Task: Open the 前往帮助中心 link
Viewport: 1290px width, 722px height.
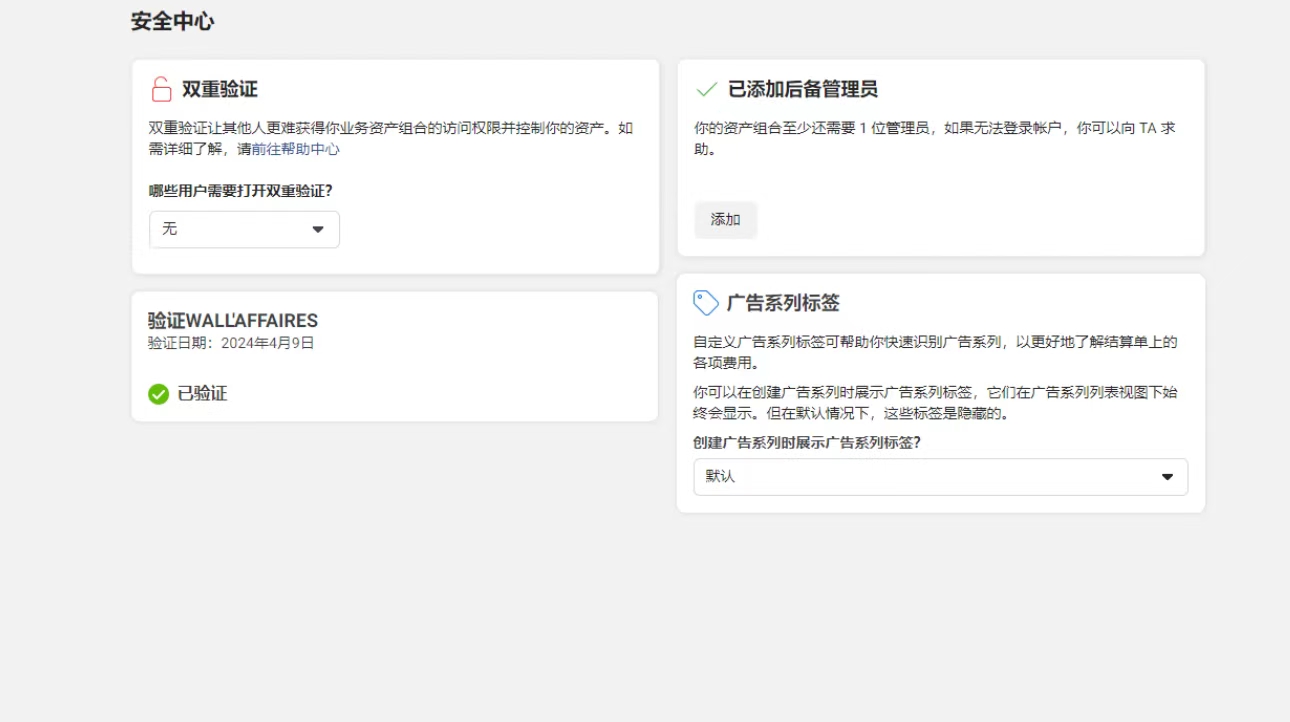Action: [x=296, y=149]
